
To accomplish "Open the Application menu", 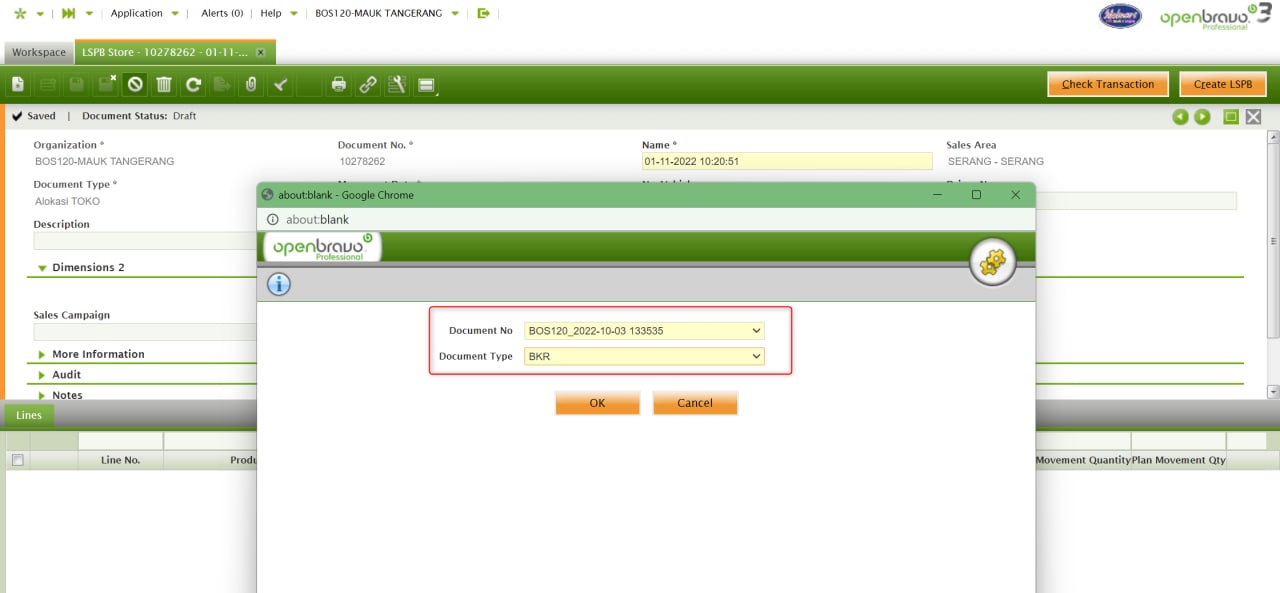I will [x=137, y=14].
